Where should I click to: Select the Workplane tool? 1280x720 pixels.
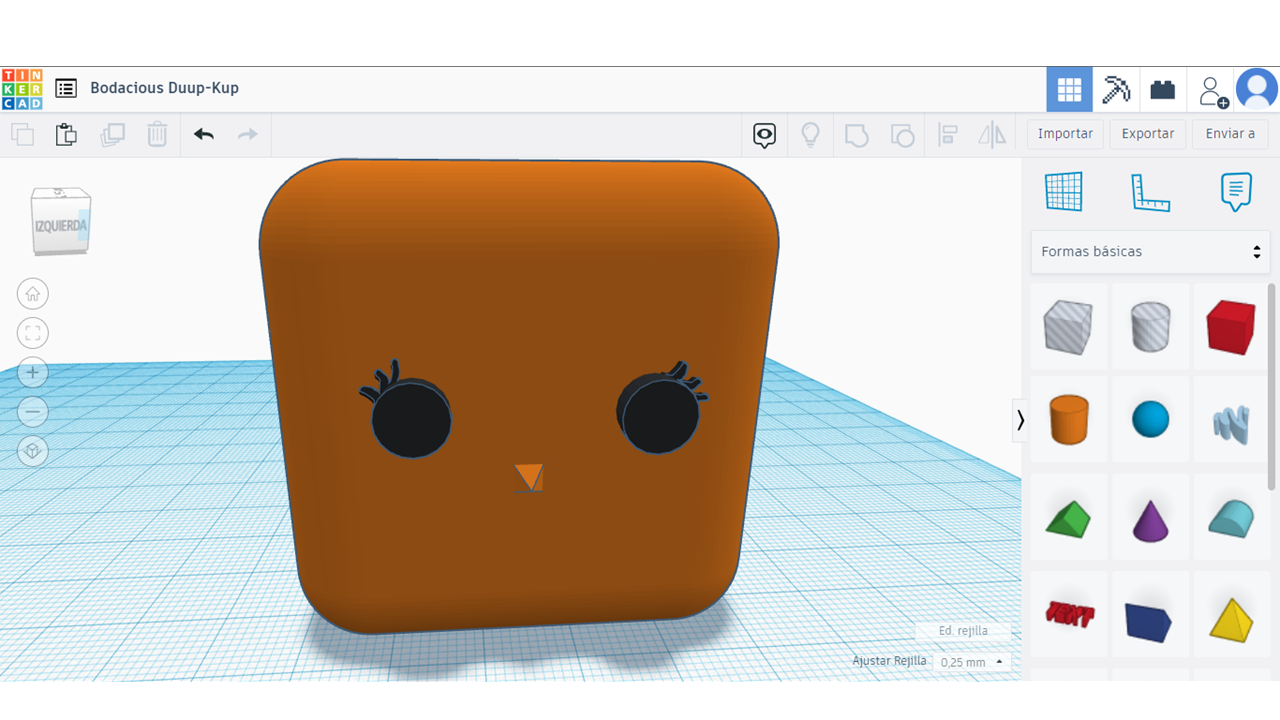1064,191
